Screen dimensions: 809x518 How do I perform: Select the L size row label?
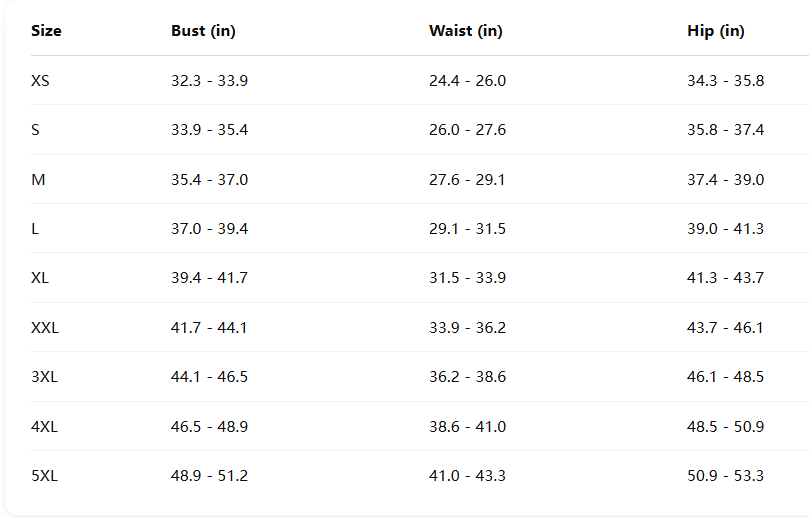pos(36,229)
